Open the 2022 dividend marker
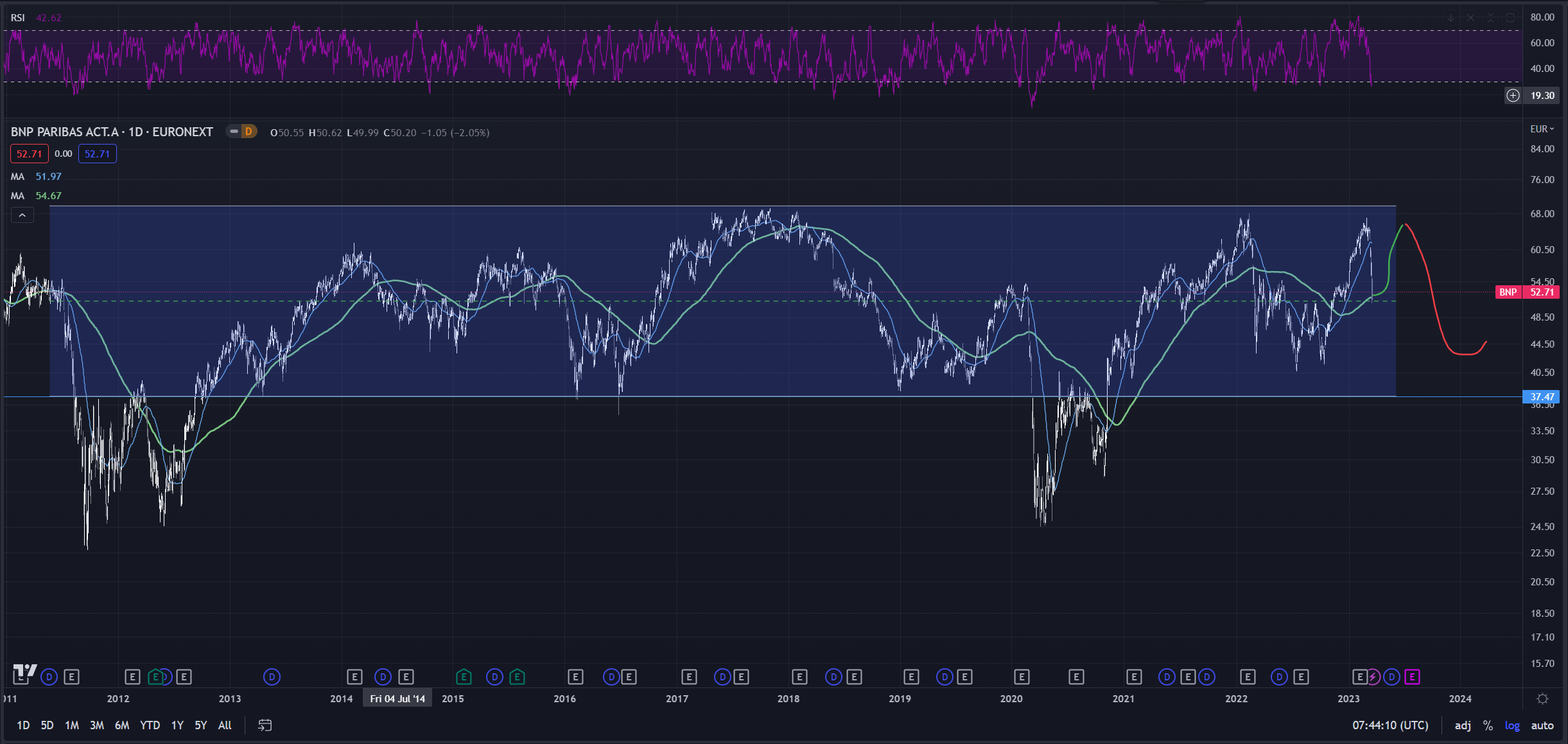Viewport: 1568px width, 744px height. pos(1279,677)
